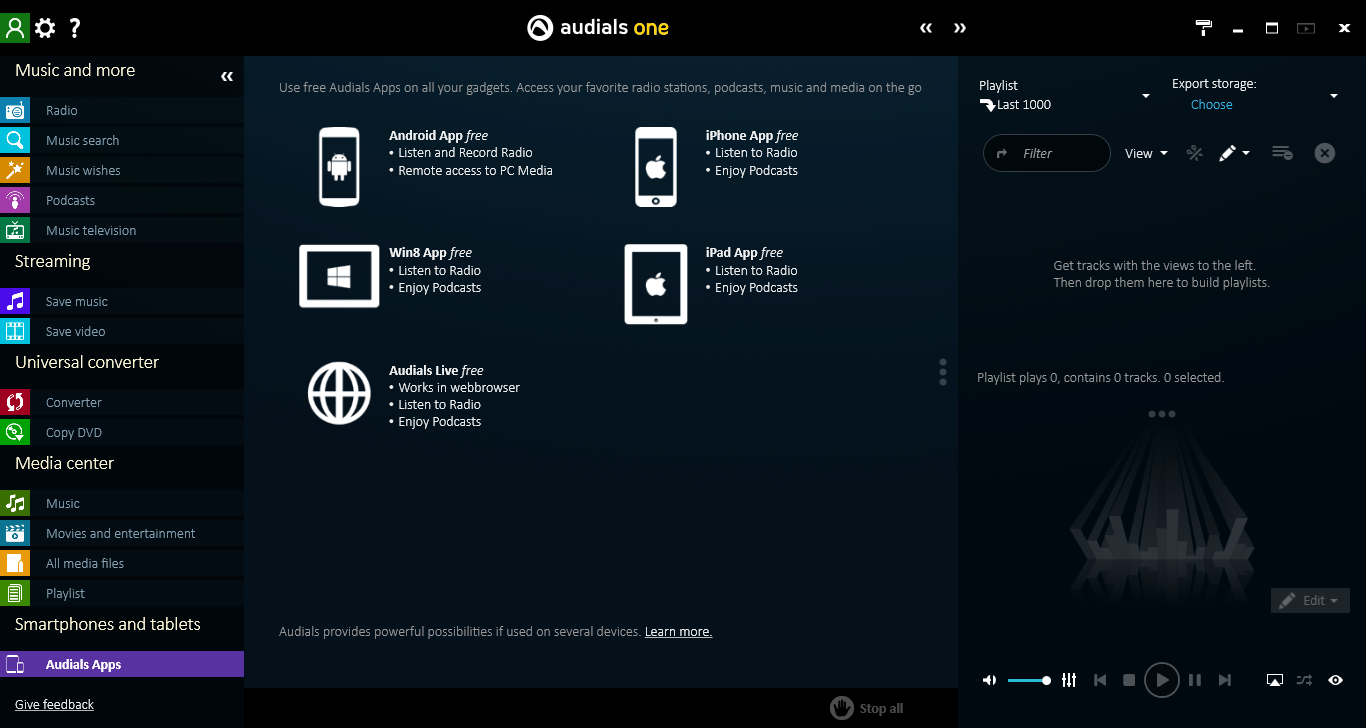This screenshot has height=728, width=1366.
Task: Click the Android phone app icon
Action: [x=339, y=167]
